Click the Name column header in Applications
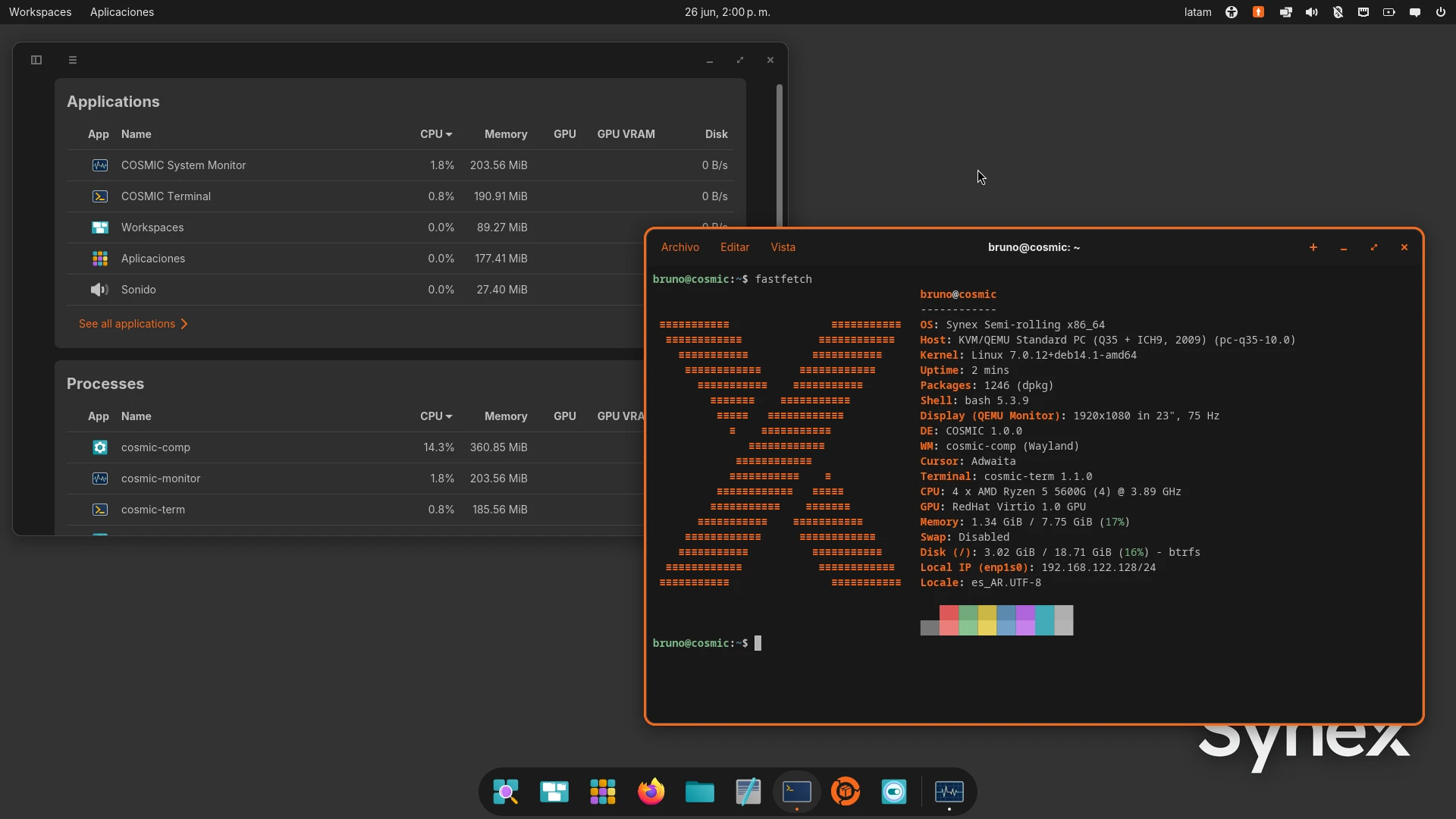Image resolution: width=1456 pixels, height=819 pixels. tap(136, 134)
